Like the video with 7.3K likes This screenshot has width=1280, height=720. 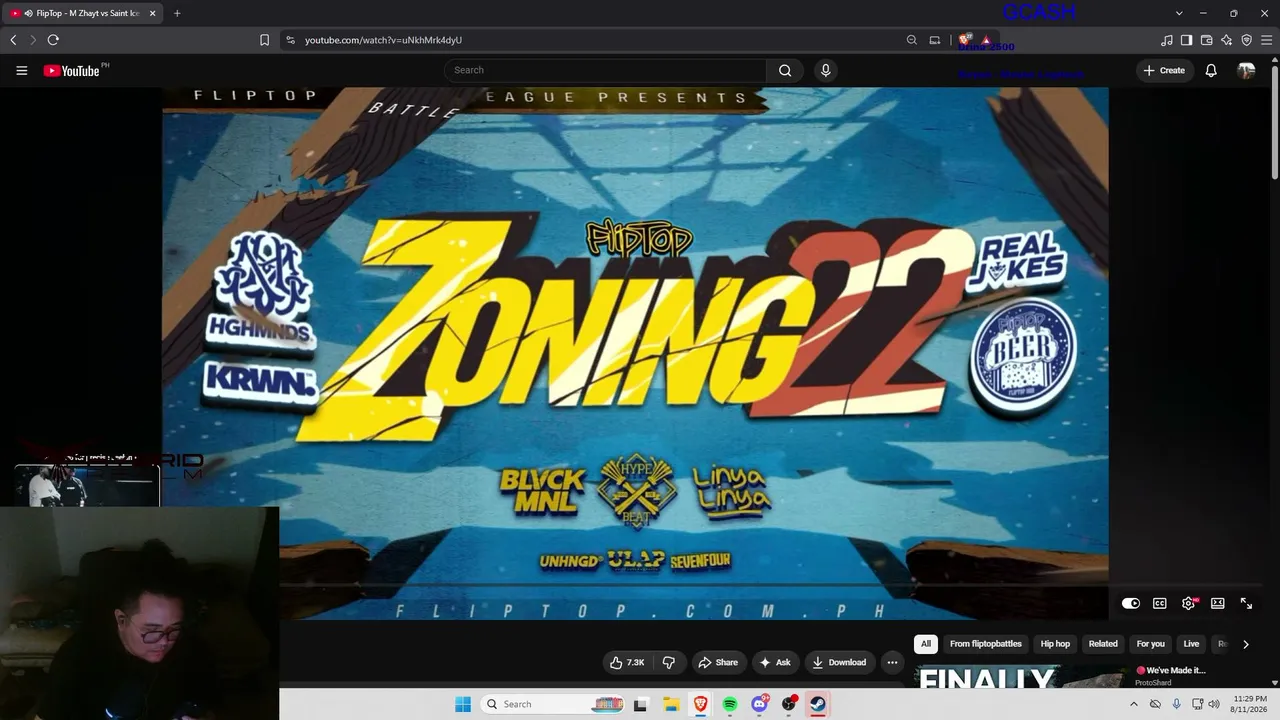coord(627,662)
